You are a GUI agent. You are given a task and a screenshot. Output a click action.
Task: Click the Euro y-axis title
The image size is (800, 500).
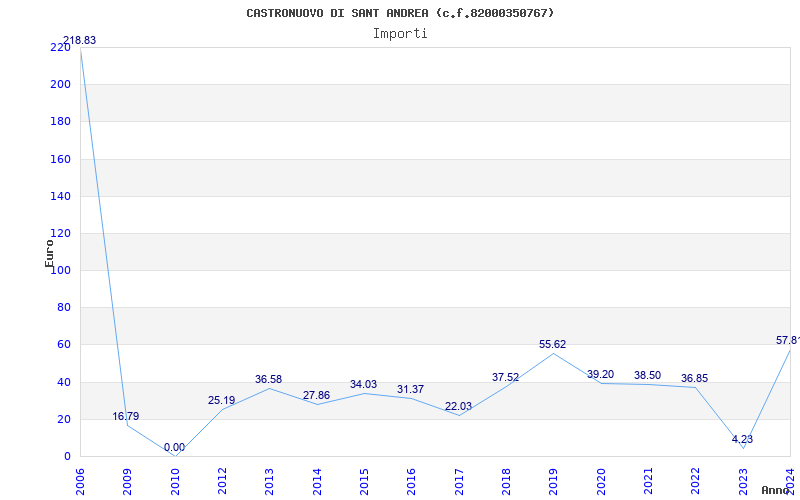[49, 253]
